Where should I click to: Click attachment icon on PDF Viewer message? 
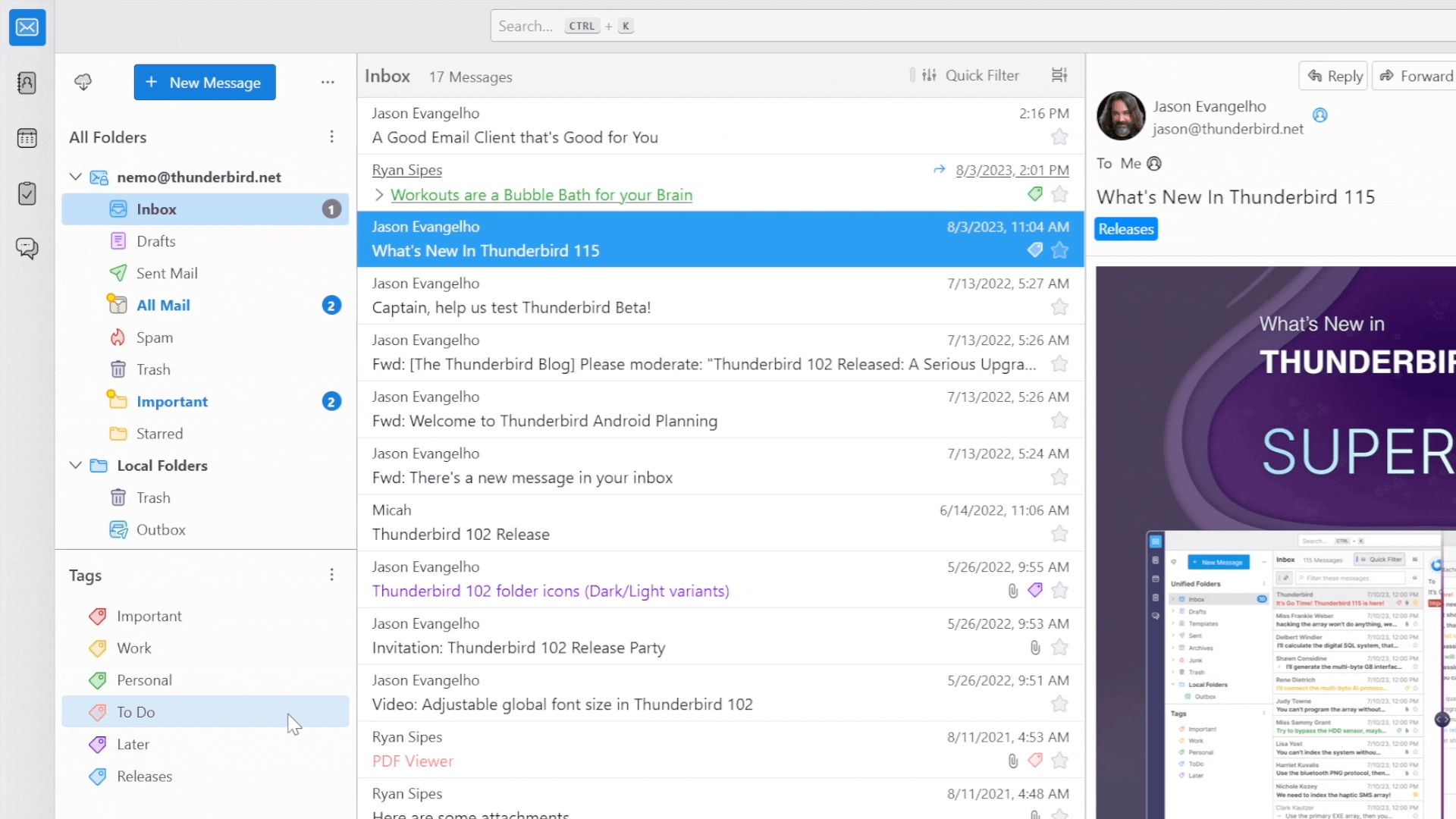[x=1013, y=761]
